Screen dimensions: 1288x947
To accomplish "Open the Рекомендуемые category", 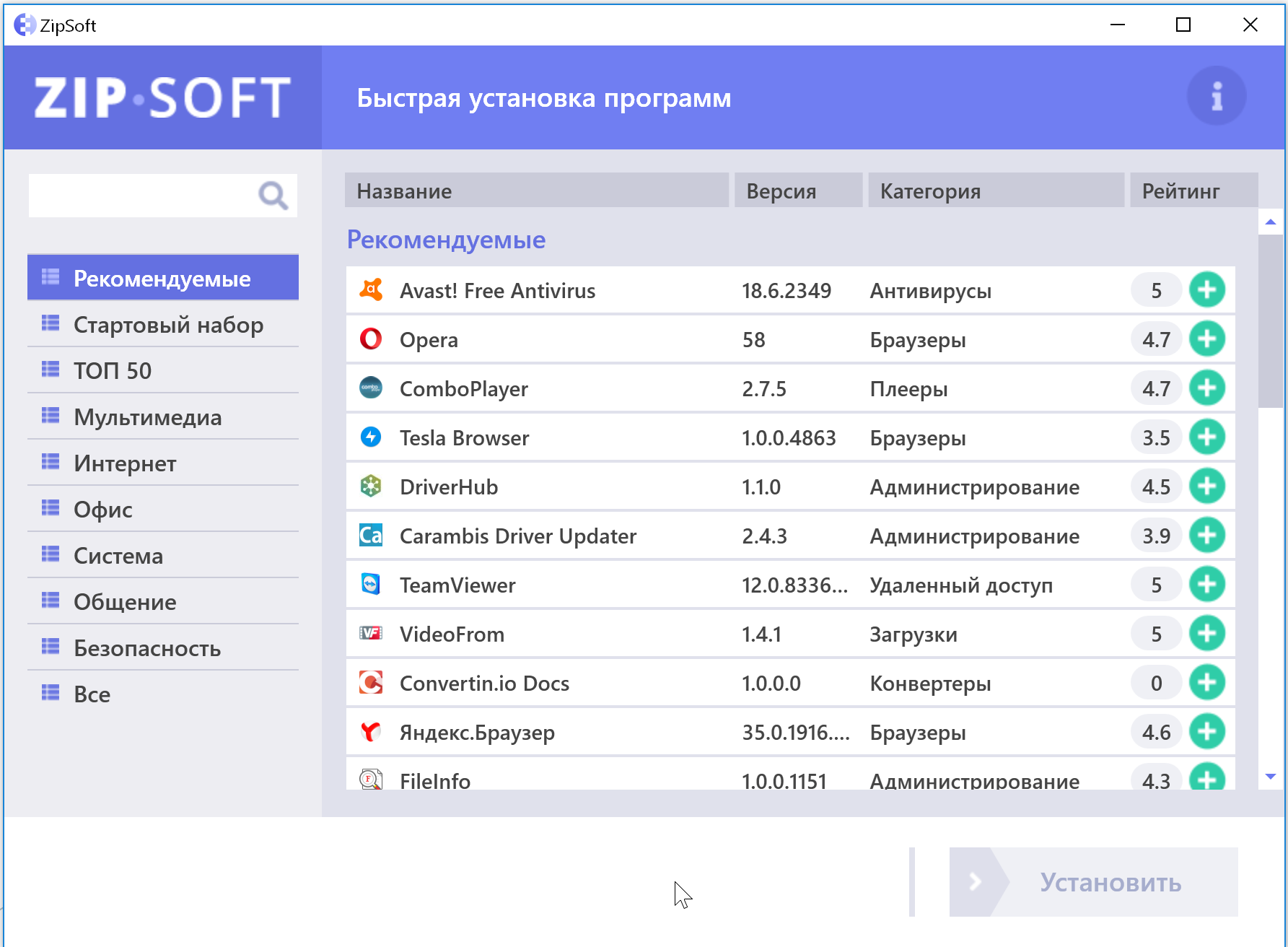I will click(163, 278).
